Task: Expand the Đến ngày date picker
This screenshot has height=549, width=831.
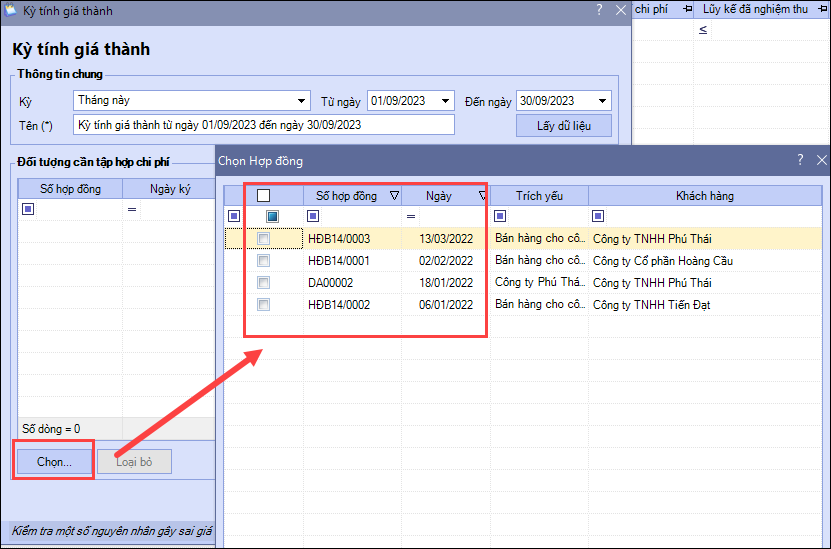Action: click(x=601, y=101)
